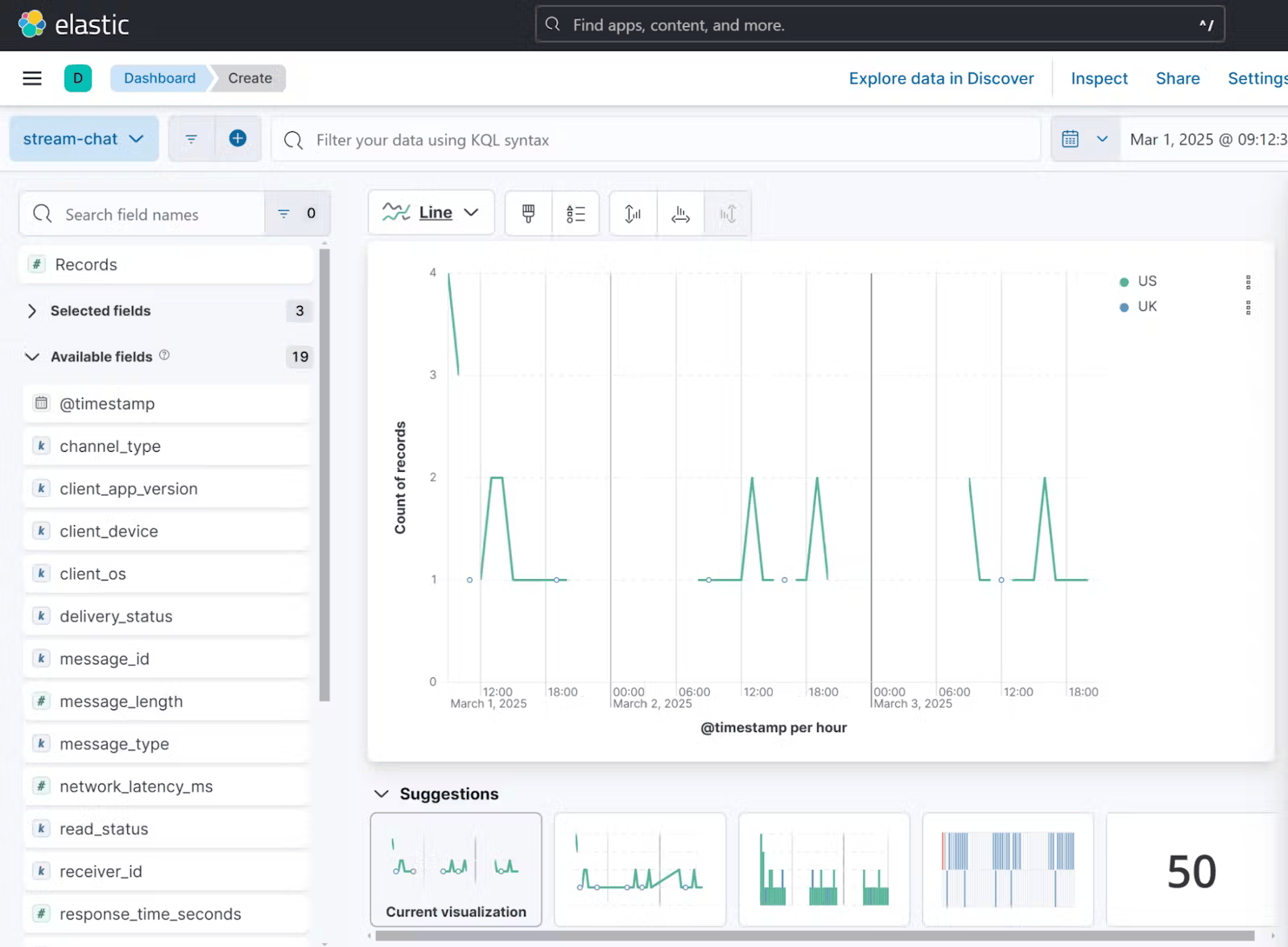The image size is (1288, 947).
Task: Go to Dashboard breadcrumb
Action: (159, 78)
